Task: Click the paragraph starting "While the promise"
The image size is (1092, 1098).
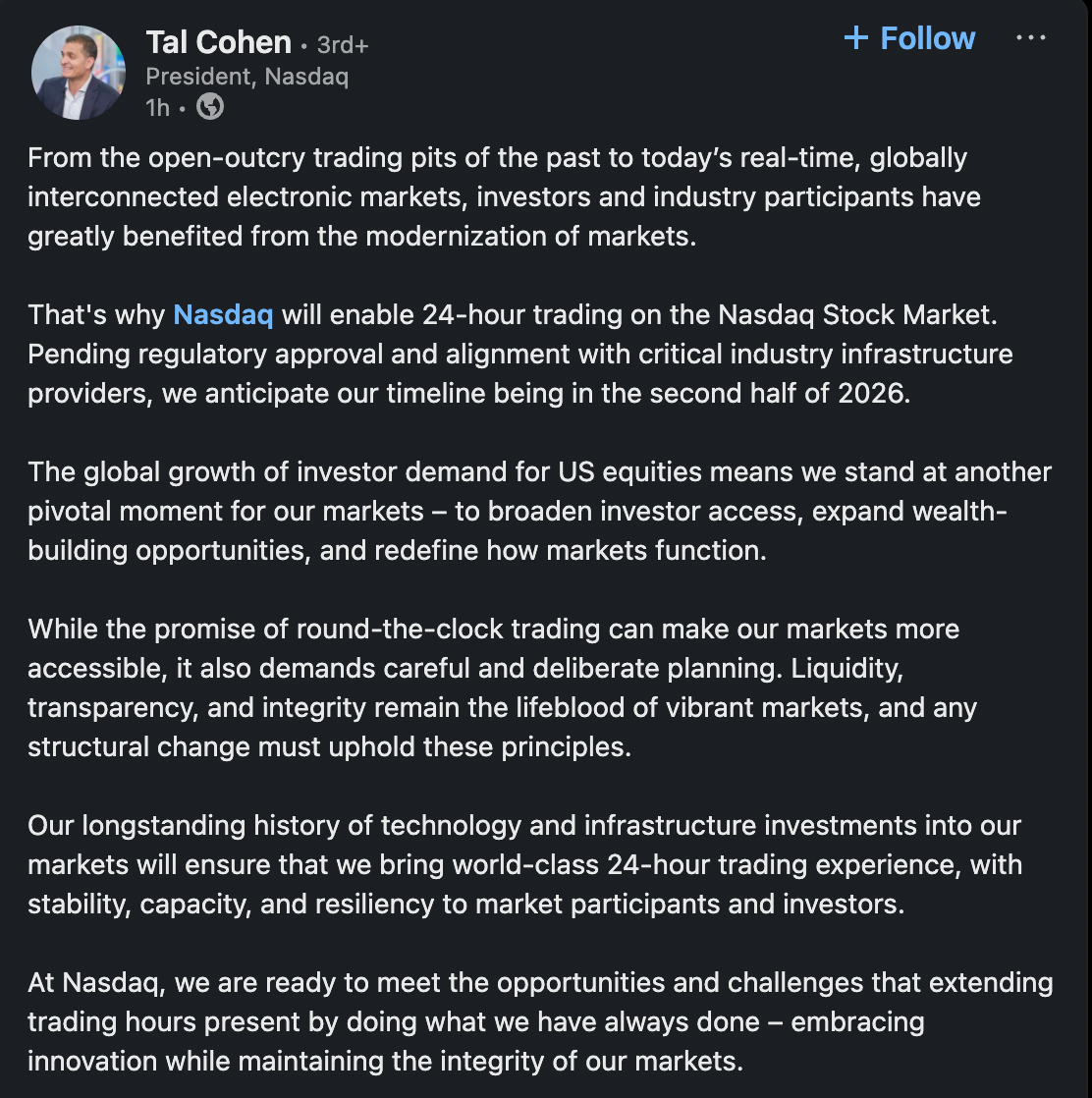Action: tap(502, 687)
